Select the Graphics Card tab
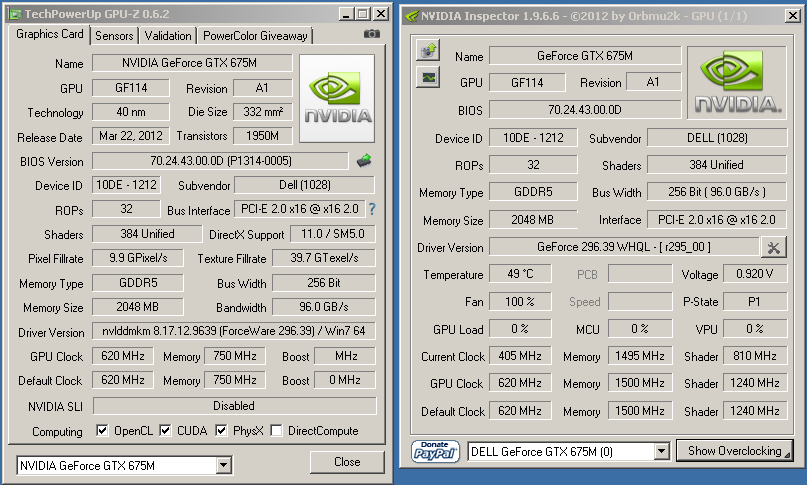The width and height of the screenshot is (807, 485). point(49,34)
